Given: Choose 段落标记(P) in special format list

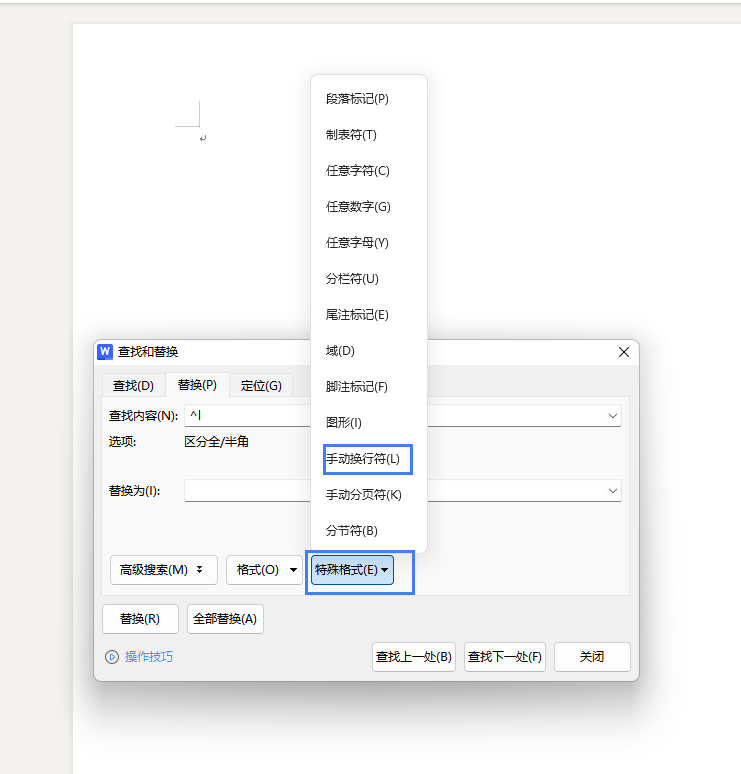Looking at the screenshot, I should (357, 99).
